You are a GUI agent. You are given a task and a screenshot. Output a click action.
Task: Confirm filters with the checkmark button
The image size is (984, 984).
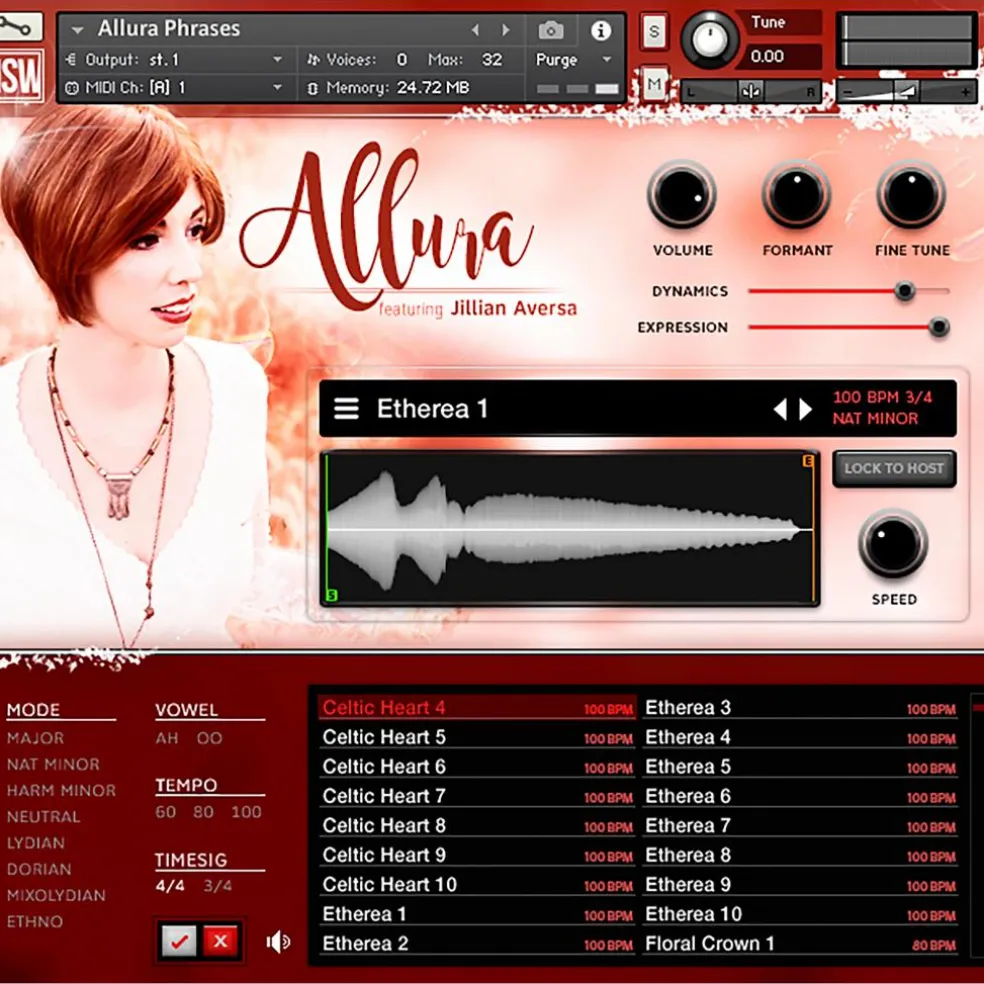coord(179,941)
